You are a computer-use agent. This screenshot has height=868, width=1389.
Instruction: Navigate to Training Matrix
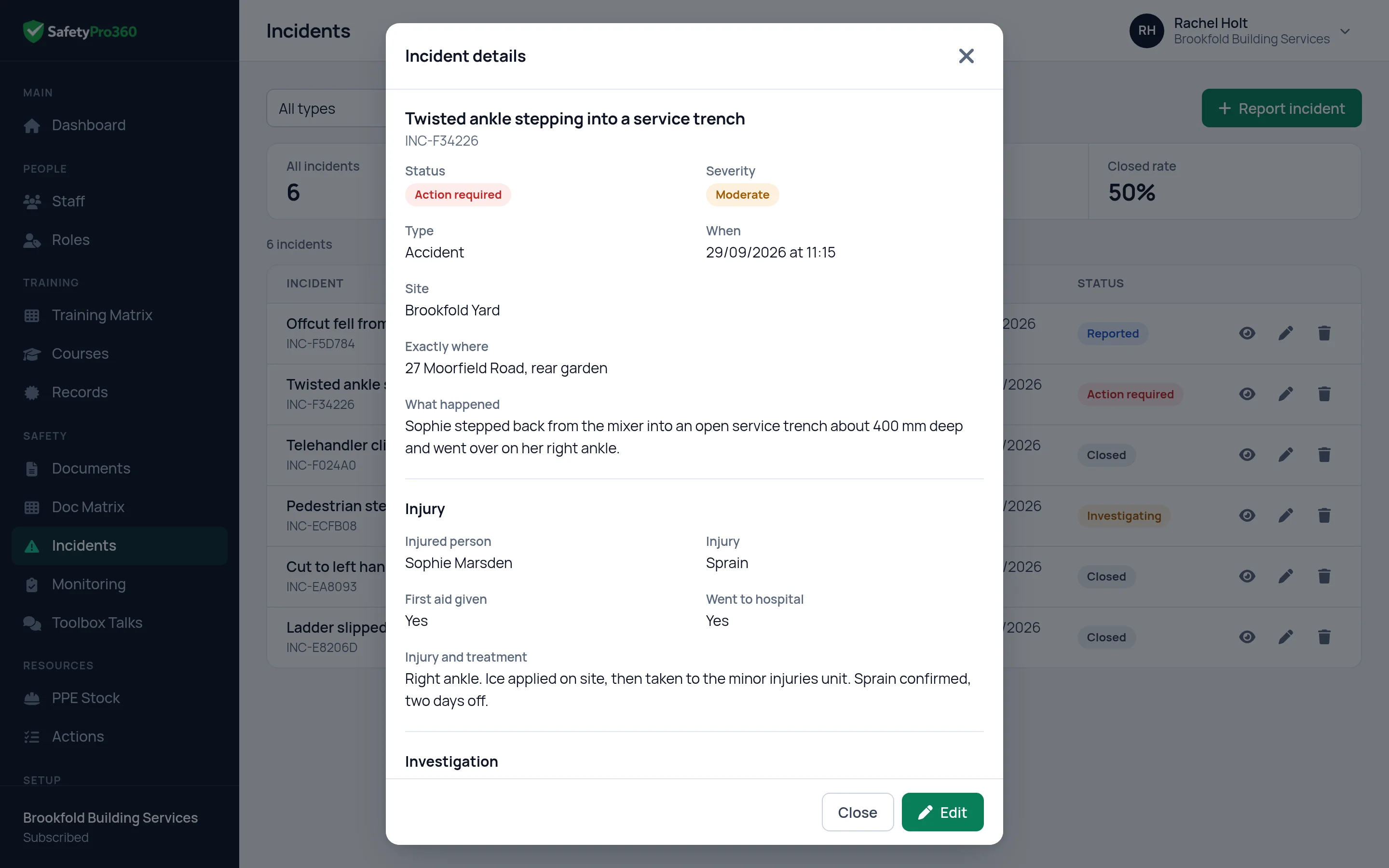click(x=120, y=315)
